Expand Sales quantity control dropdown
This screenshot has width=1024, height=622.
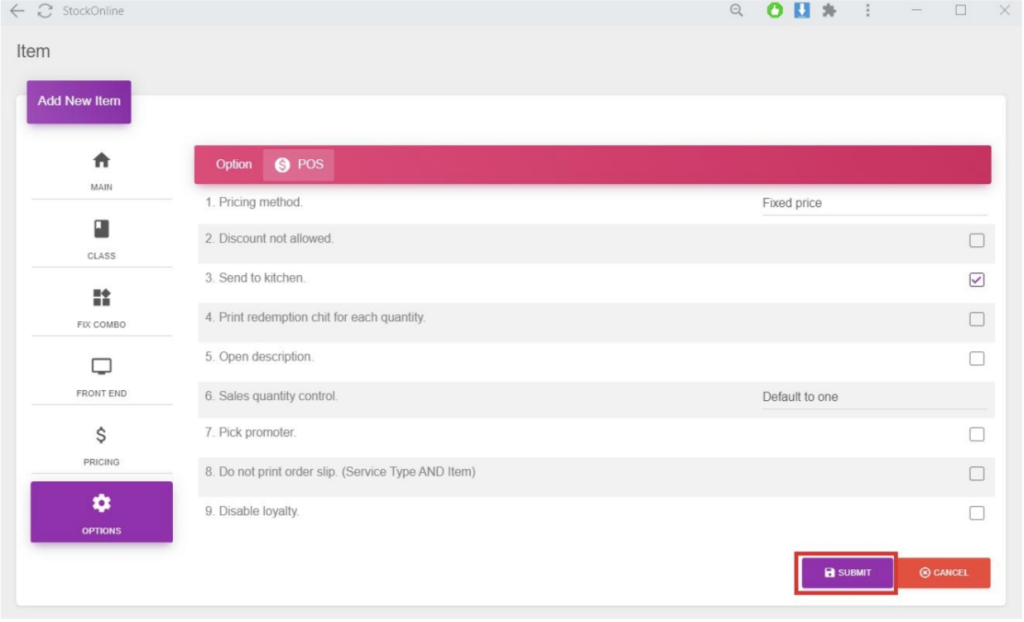point(873,397)
